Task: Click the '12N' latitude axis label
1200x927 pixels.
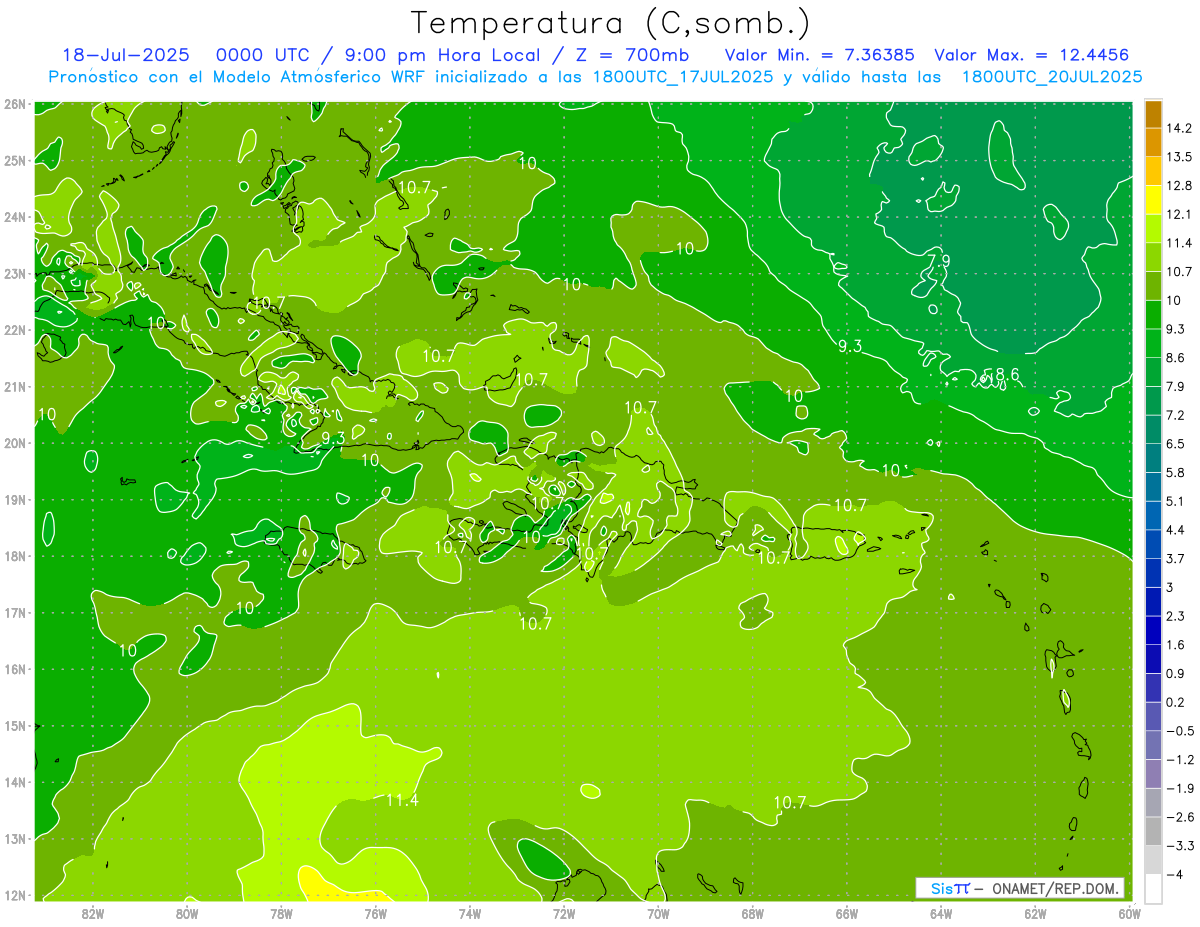Action: [x=15, y=895]
